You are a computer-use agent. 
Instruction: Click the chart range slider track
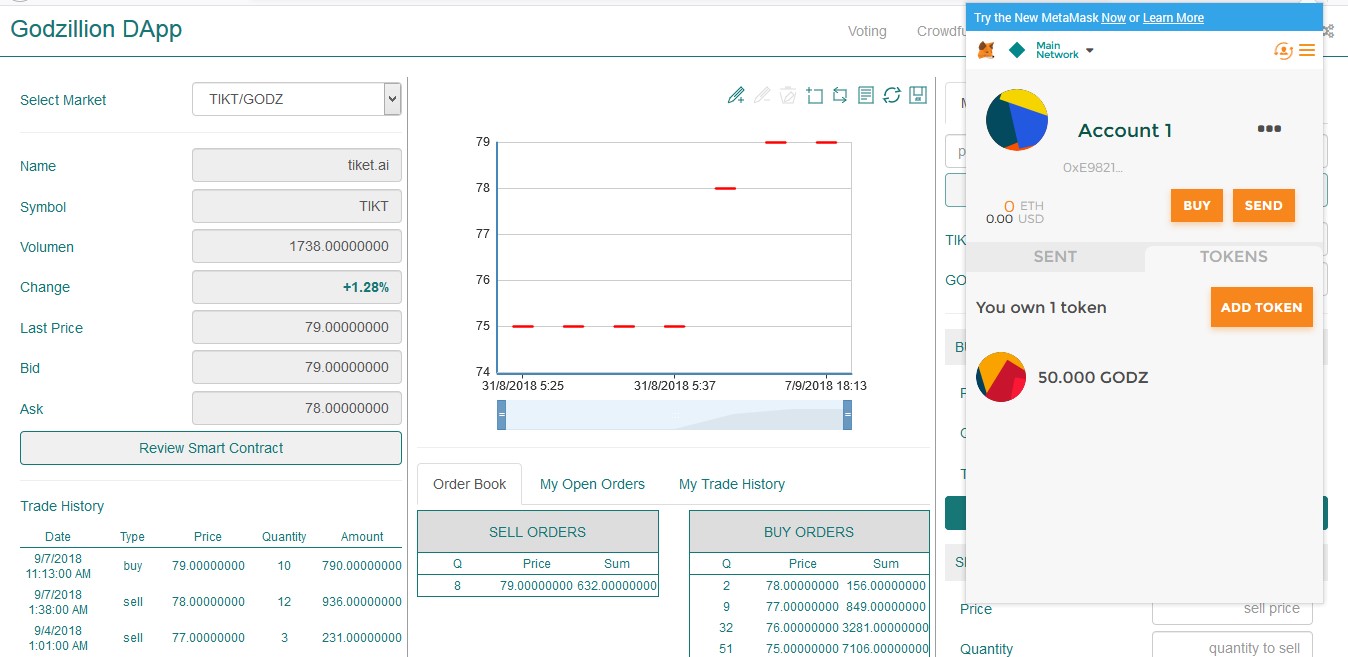tap(674, 415)
